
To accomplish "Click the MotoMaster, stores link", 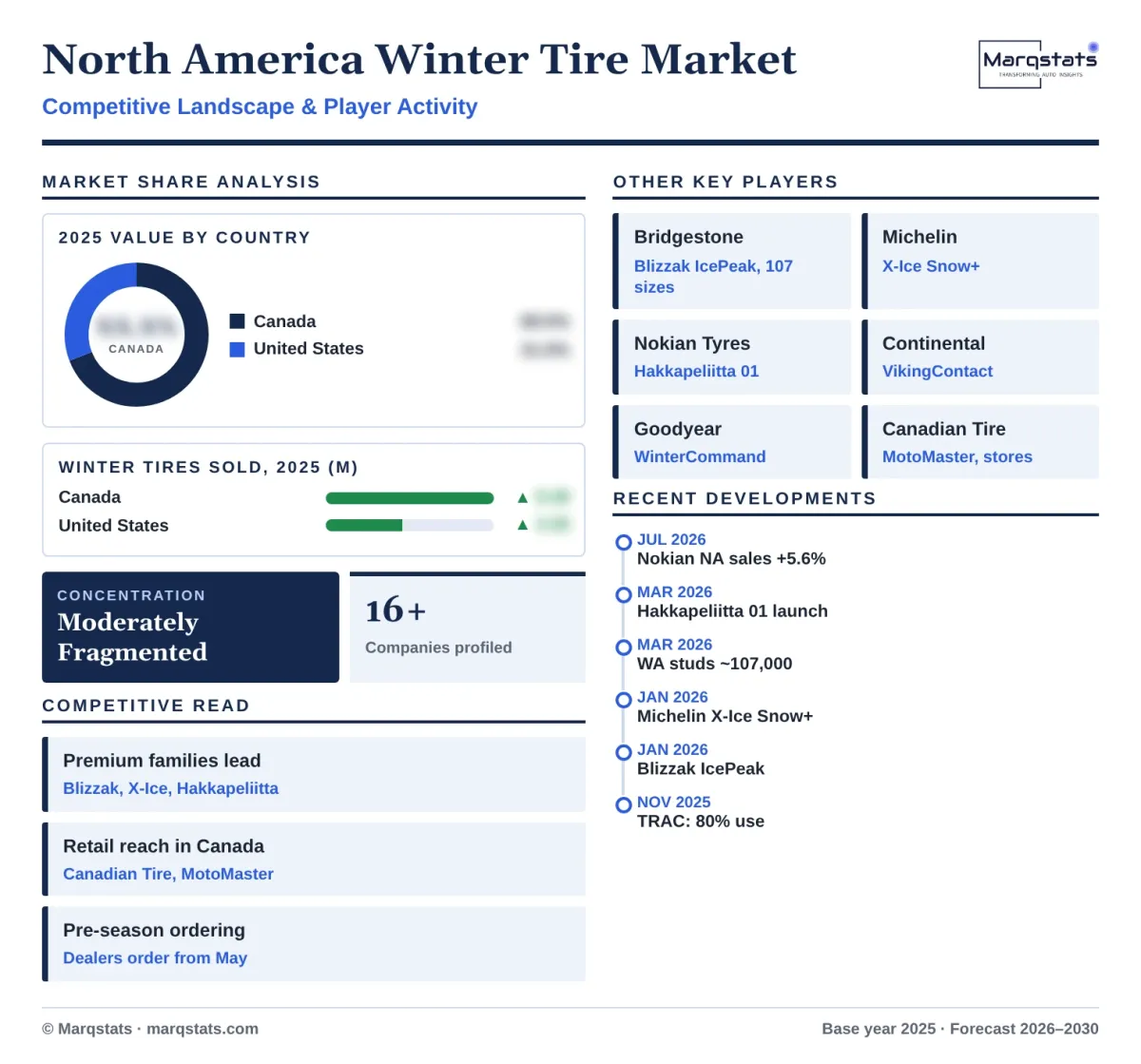I will click(x=957, y=456).
